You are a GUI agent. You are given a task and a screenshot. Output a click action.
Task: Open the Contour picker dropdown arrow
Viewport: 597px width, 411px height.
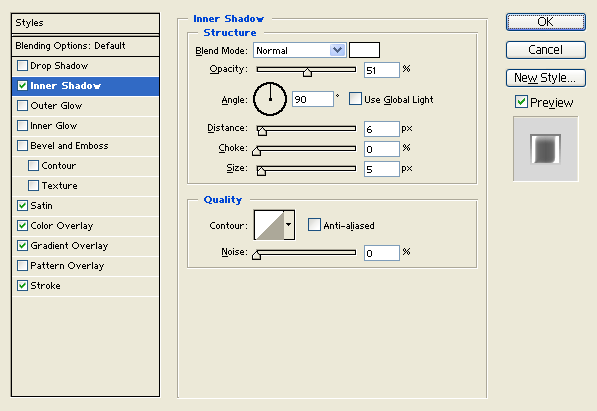click(x=289, y=225)
